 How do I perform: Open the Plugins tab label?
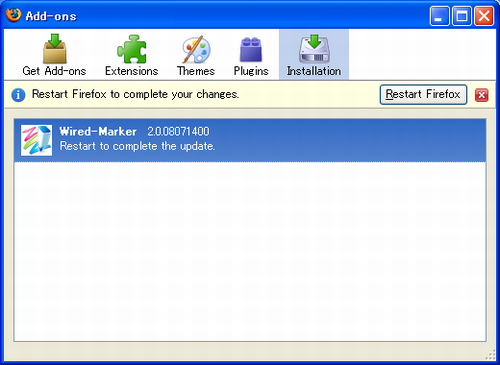251,71
